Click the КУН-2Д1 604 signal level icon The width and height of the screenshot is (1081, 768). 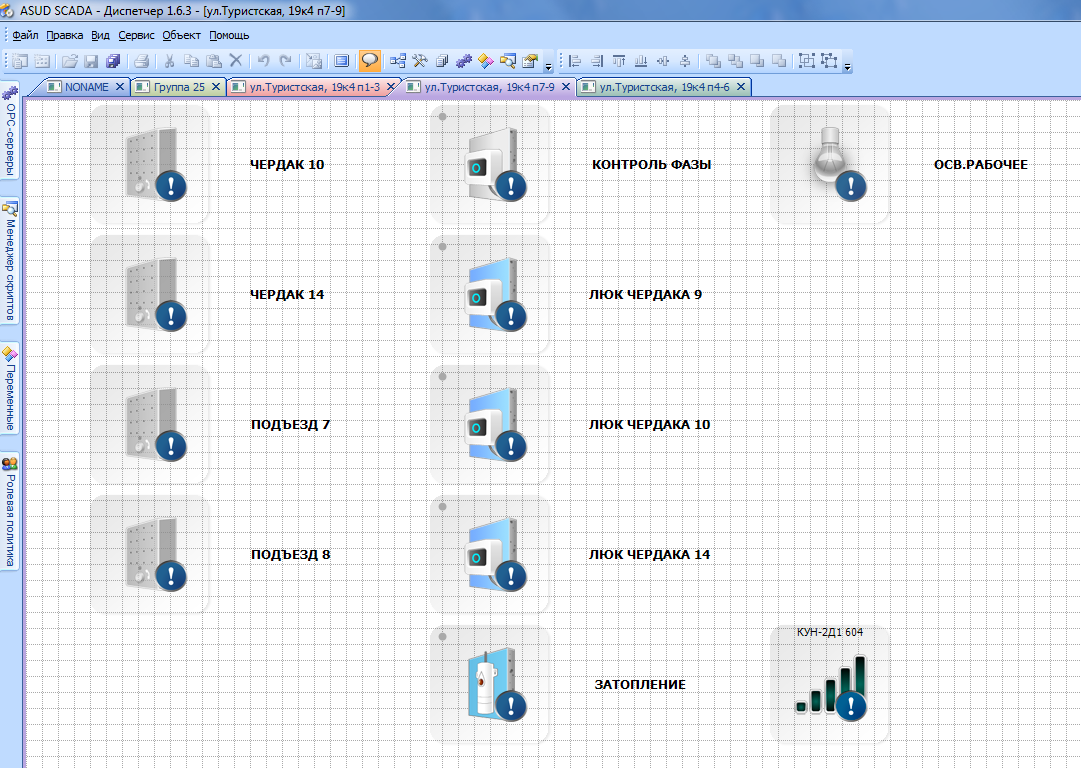[x=831, y=686]
